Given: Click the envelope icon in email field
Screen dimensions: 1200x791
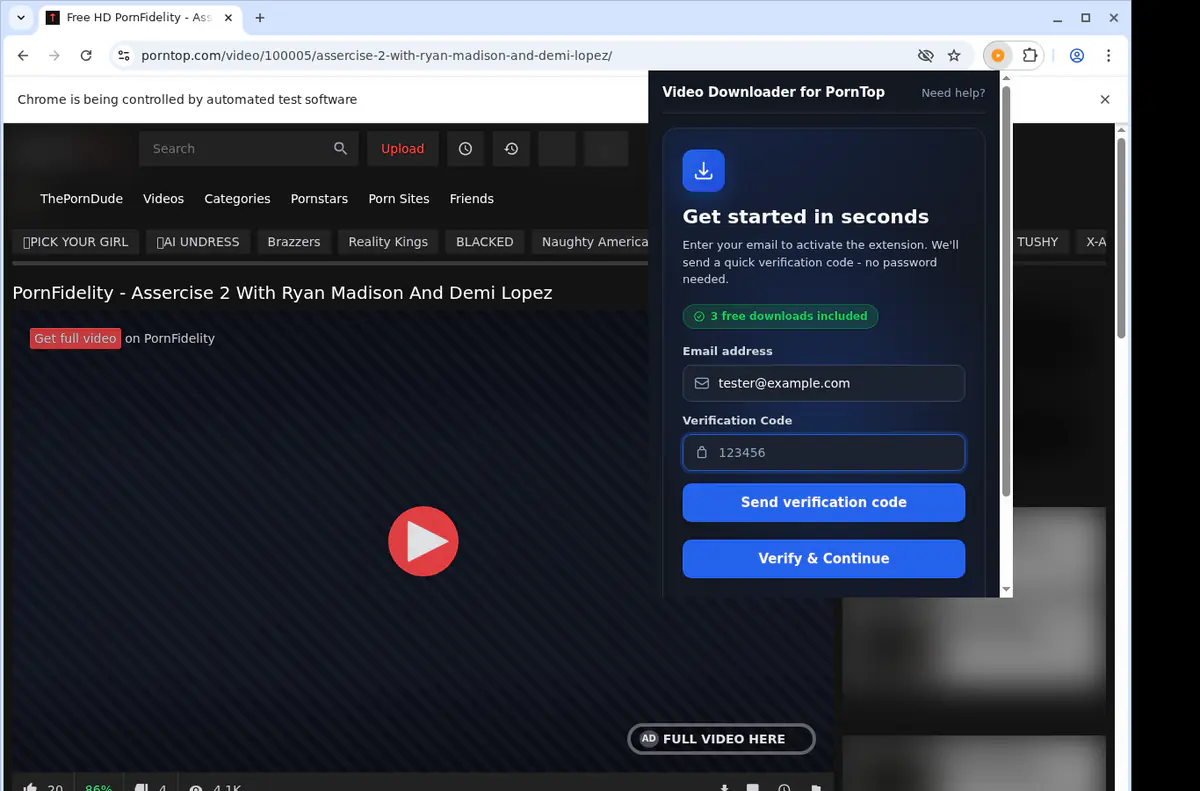Looking at the screenshot, I should tap(702, 383).
